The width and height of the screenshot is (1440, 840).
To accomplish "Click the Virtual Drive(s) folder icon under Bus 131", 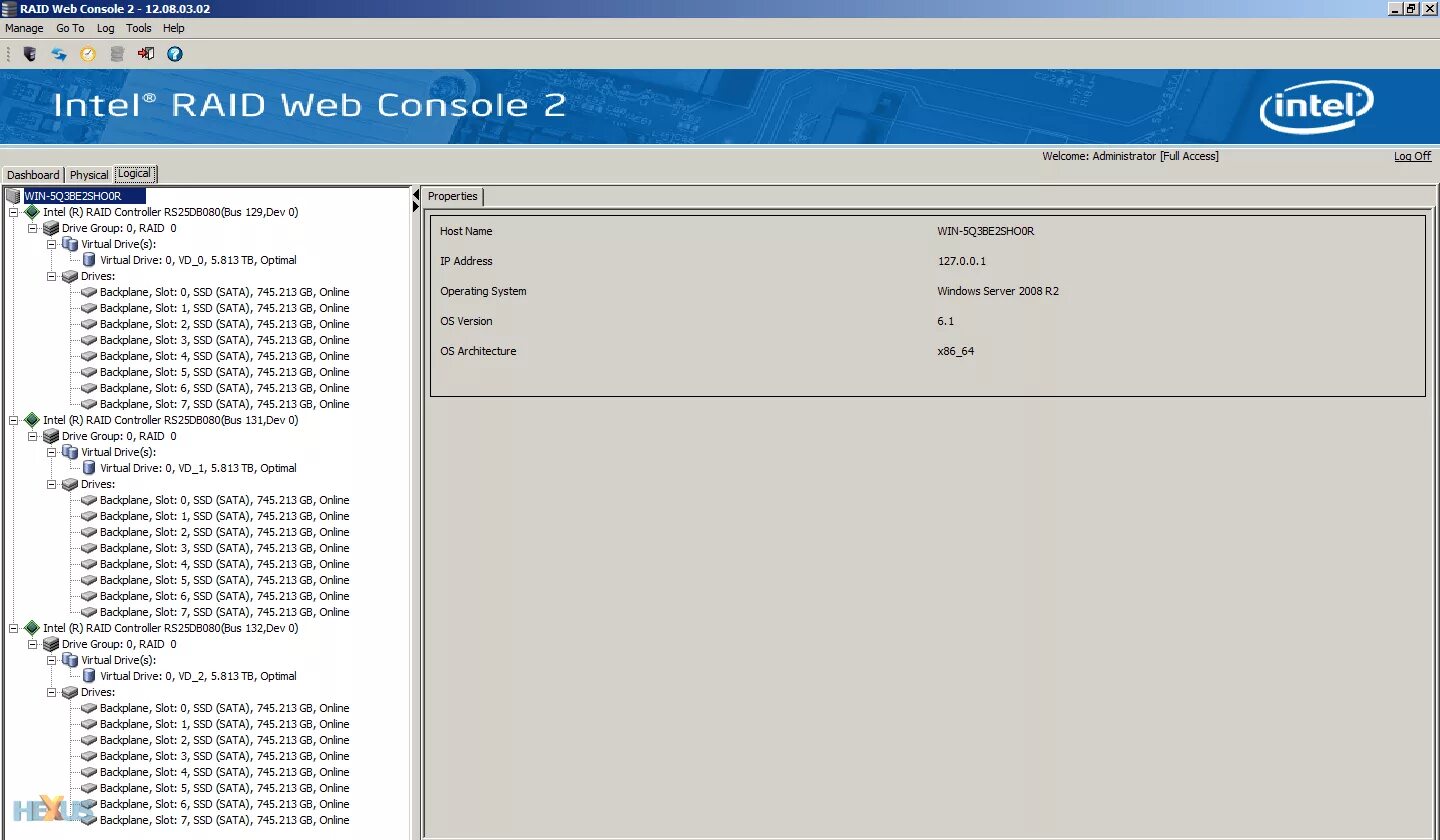I will point(70,452).
